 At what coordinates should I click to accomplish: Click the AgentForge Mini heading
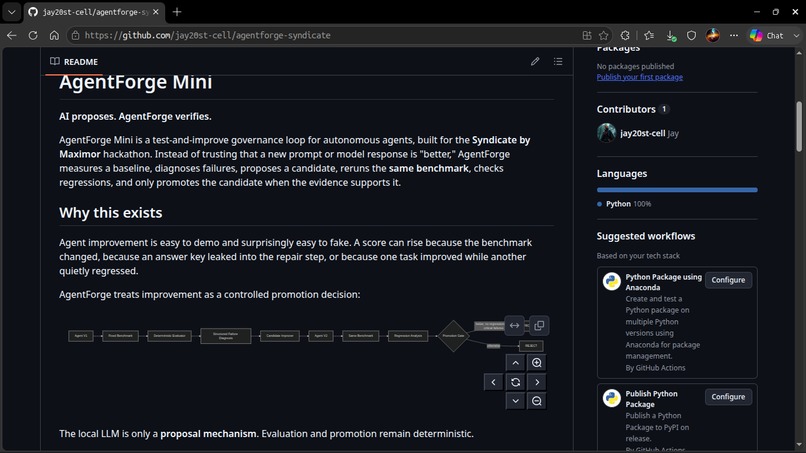coord(136,82)
